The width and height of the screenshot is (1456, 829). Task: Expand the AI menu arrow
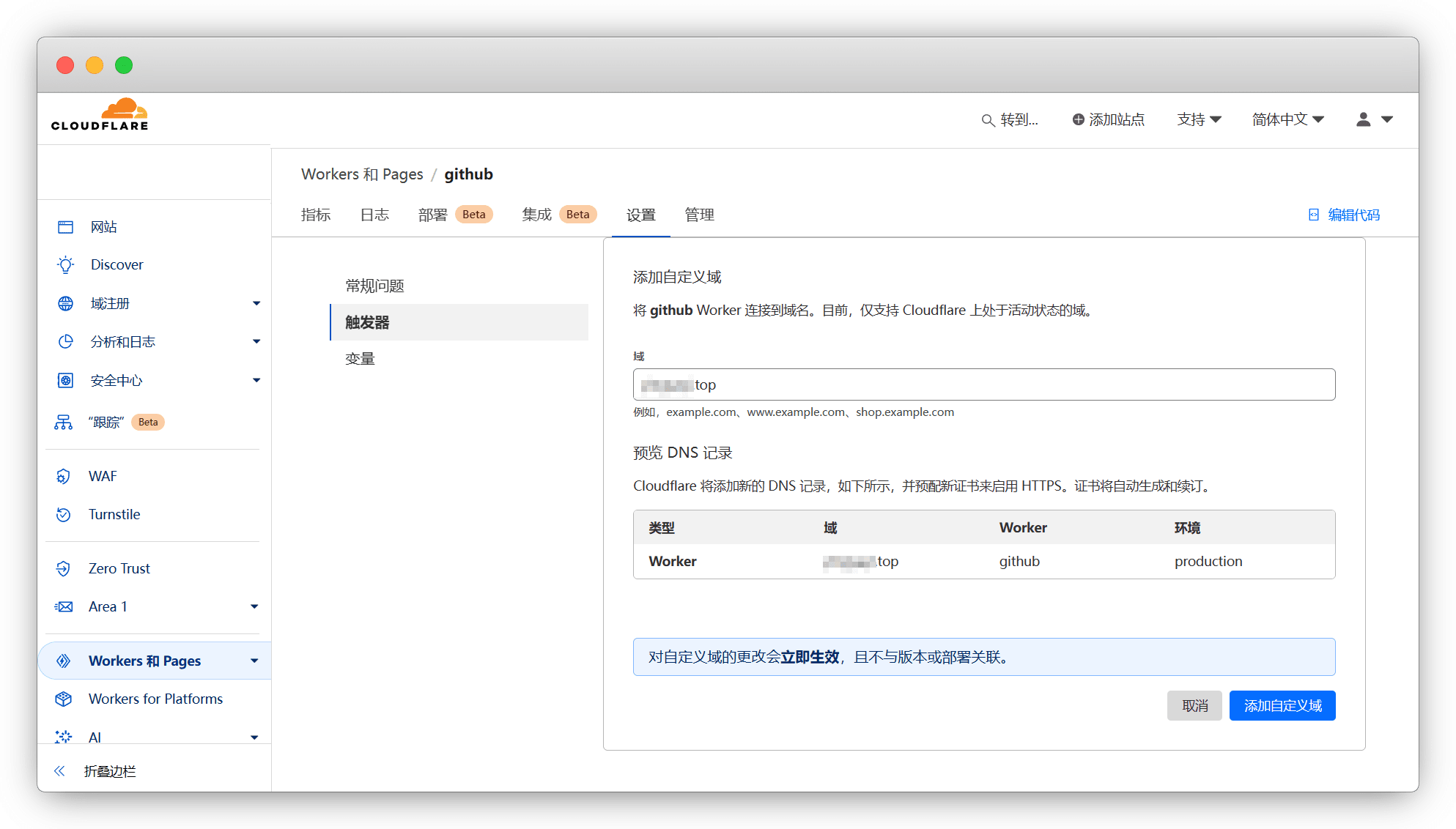click(254, 737)
